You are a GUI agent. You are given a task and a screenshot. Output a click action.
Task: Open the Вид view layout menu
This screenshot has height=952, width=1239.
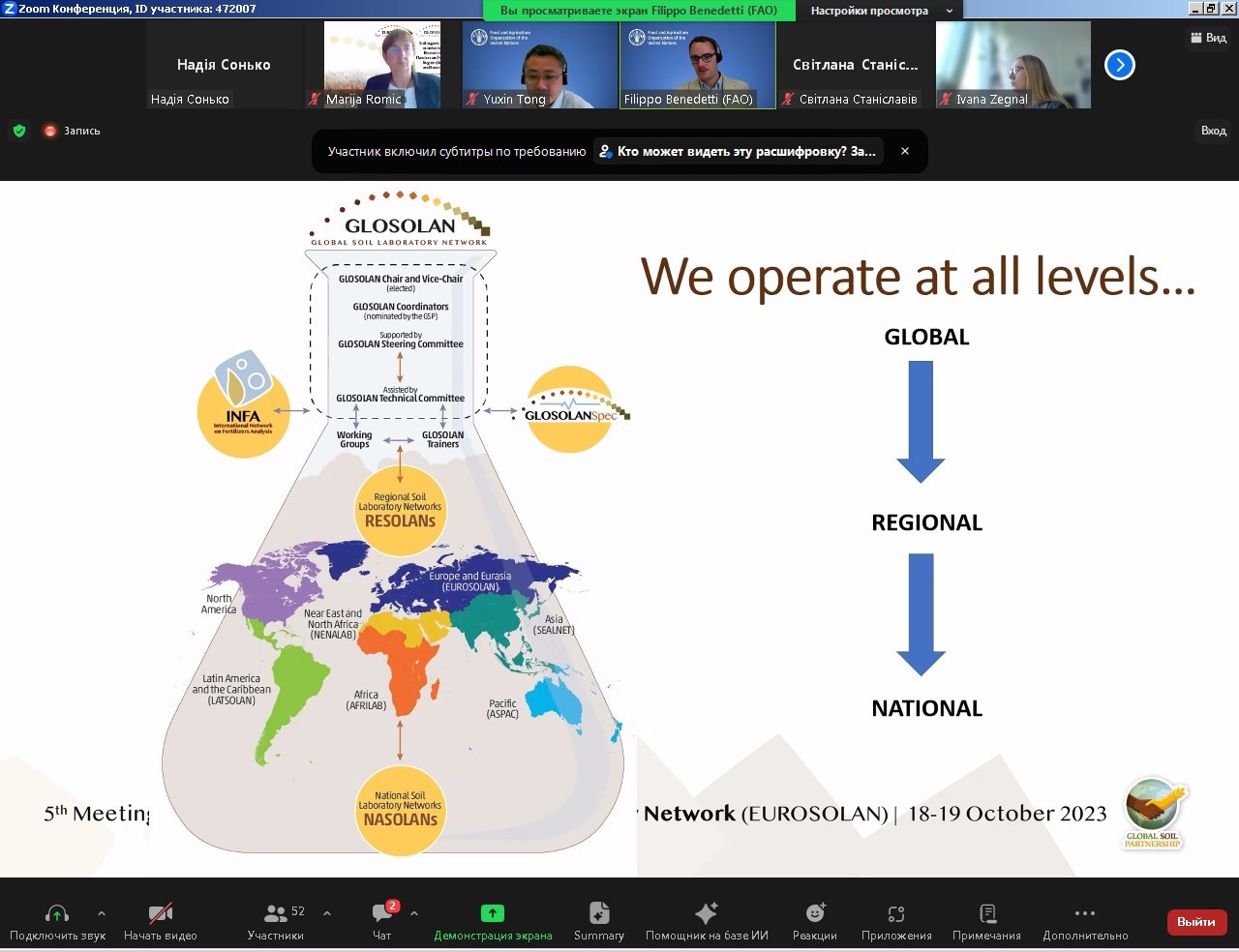(x=1208, y=38)
